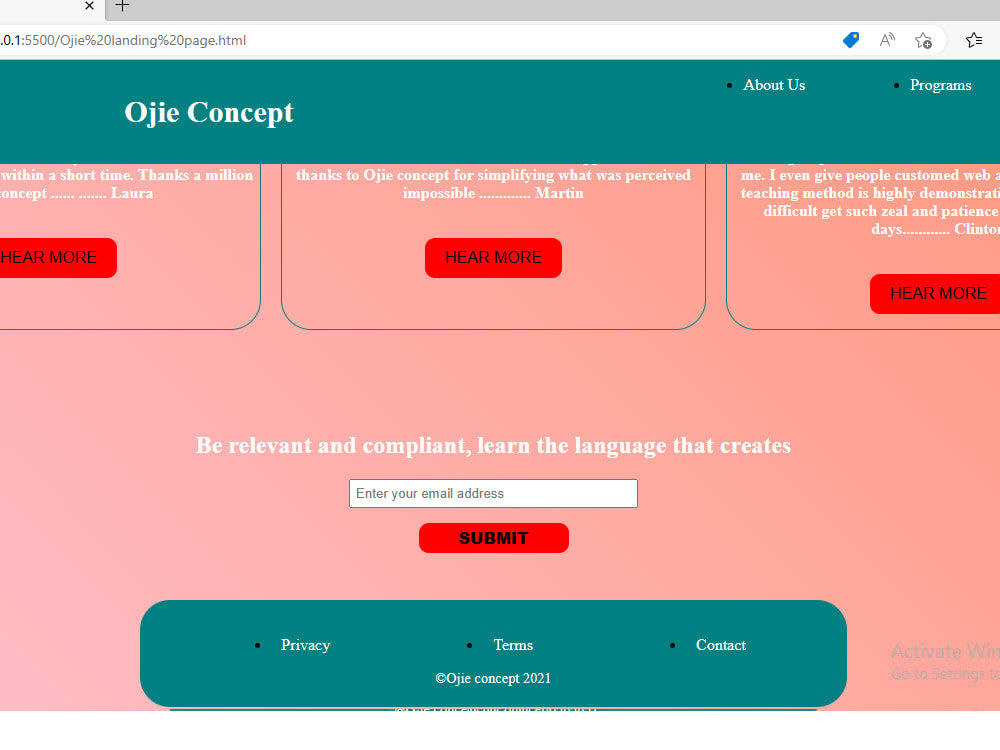Add page to favorites star icon
This screenshot has width=1000, height=750.
(923, 41)
